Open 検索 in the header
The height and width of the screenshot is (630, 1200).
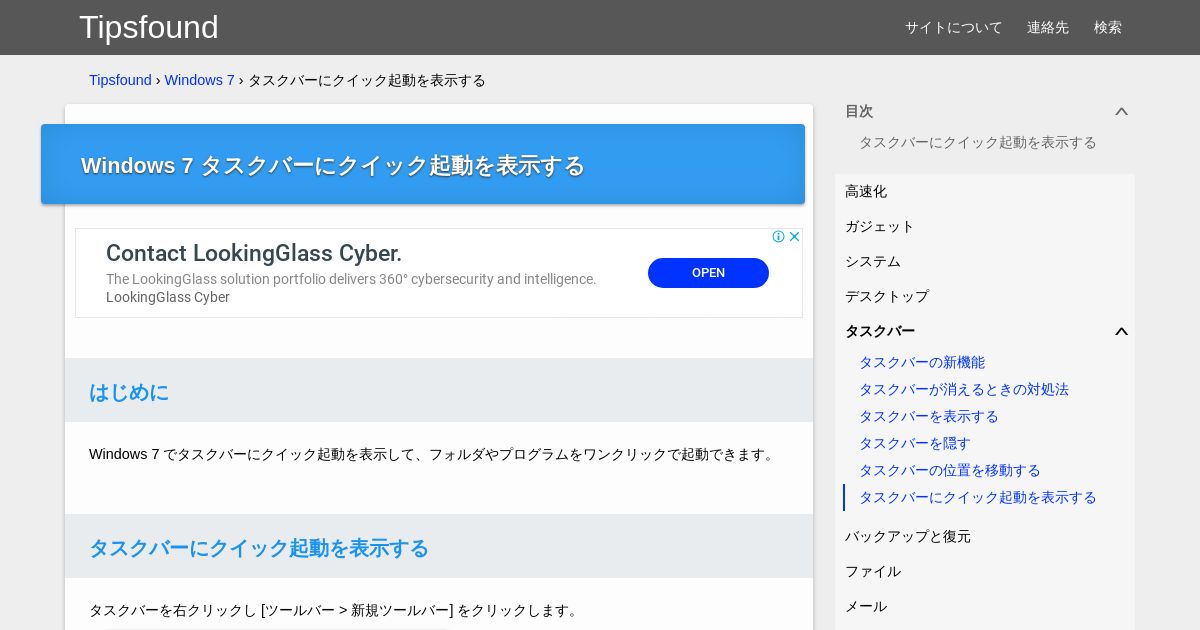coord(1108,27)
